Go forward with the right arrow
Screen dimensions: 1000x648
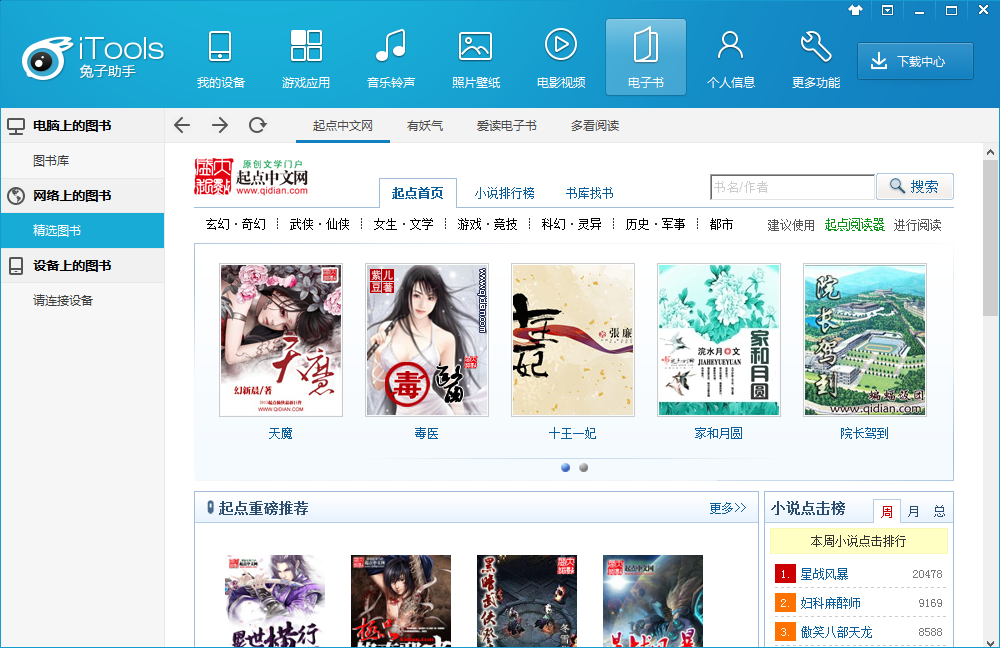[x=219, y=125]
